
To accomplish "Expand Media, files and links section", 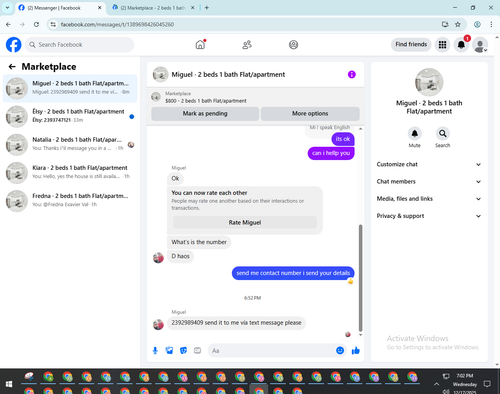I will pyautogui.click(x=429, y=199).
